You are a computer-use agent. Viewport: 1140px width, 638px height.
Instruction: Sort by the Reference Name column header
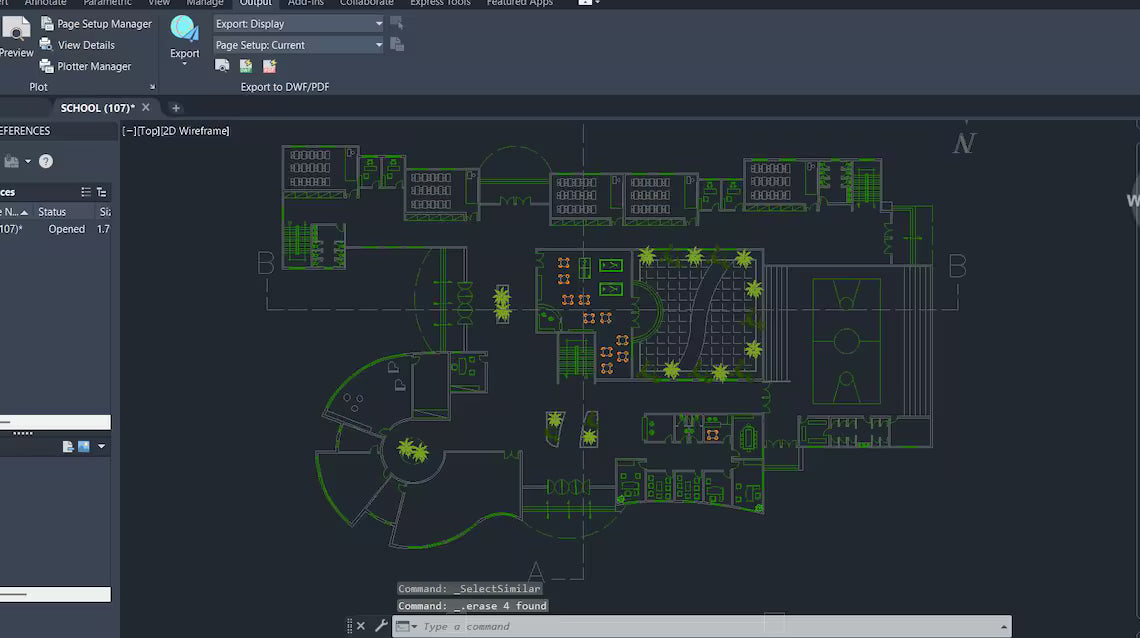click(x=15, y=211)
